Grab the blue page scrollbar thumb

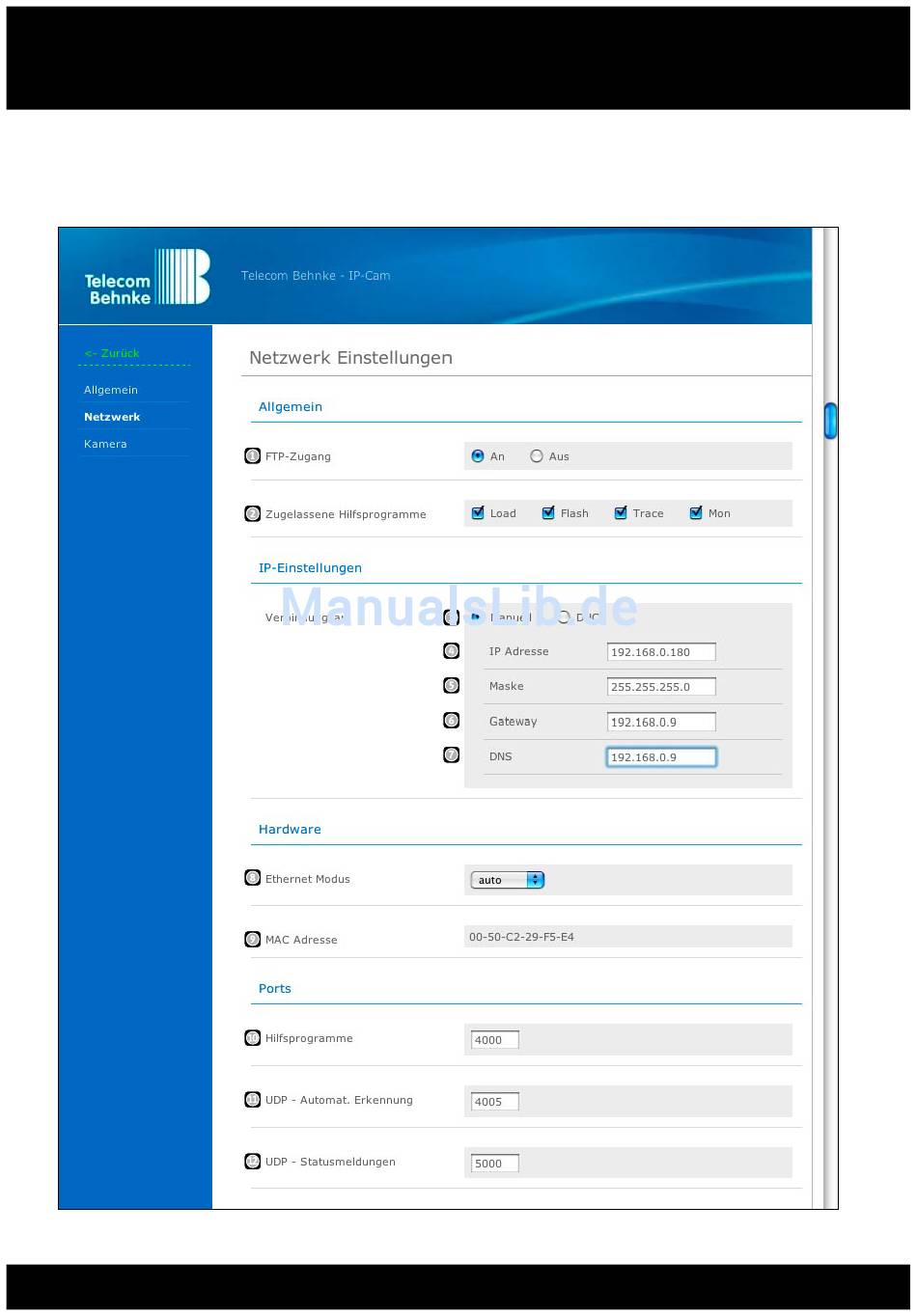pos(830,421)
